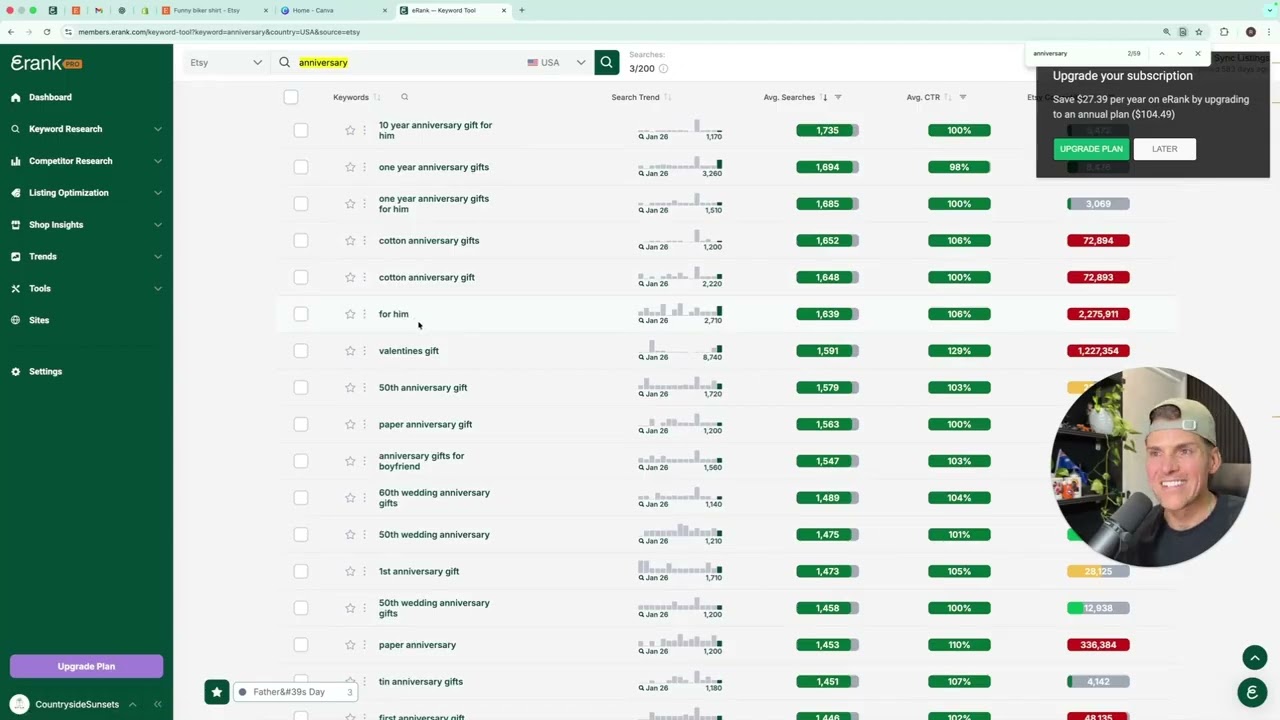
Task: Click the searches info icon
Action: click(x=663, y=69)
